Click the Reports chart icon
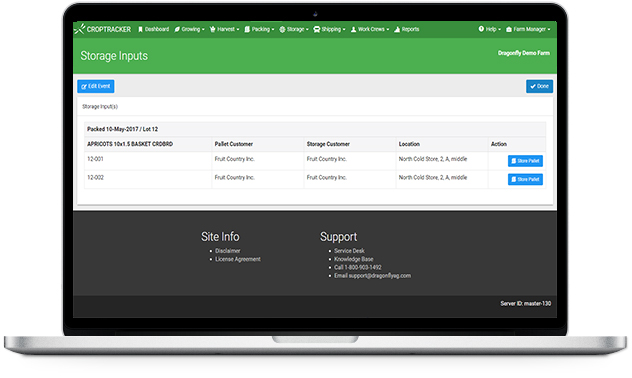Viewport: 632px width, 378px height. click(397, 29)
